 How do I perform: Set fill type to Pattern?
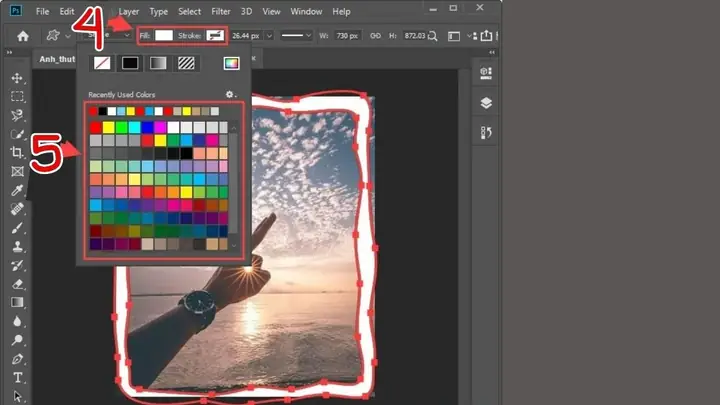(186, 63)
